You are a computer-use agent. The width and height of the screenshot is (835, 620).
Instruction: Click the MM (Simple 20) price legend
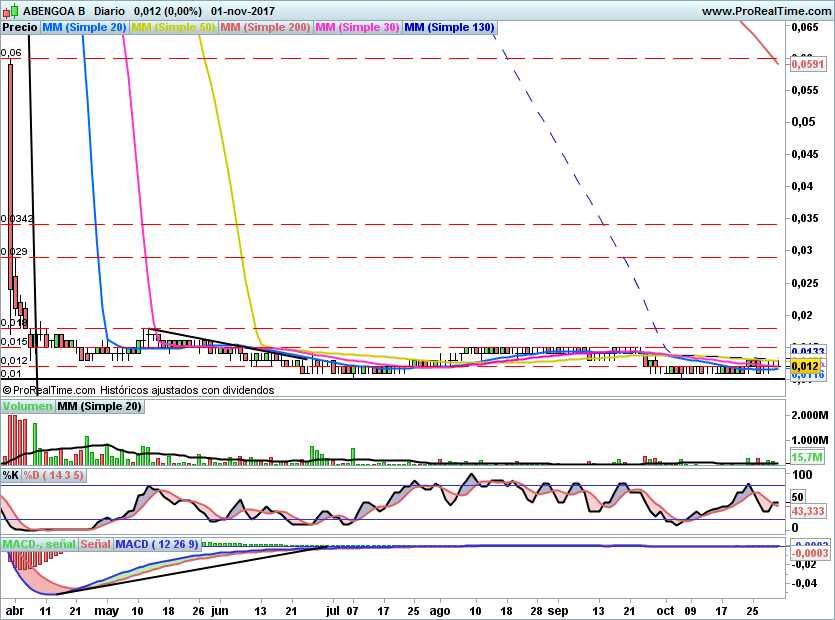84,28
